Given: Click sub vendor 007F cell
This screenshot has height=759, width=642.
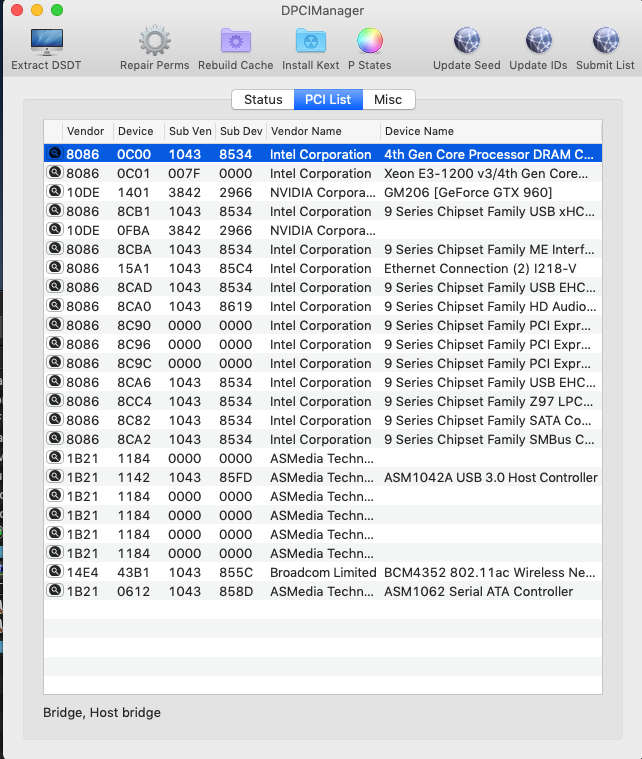Looking at the screenshot, I should [184, 174].
